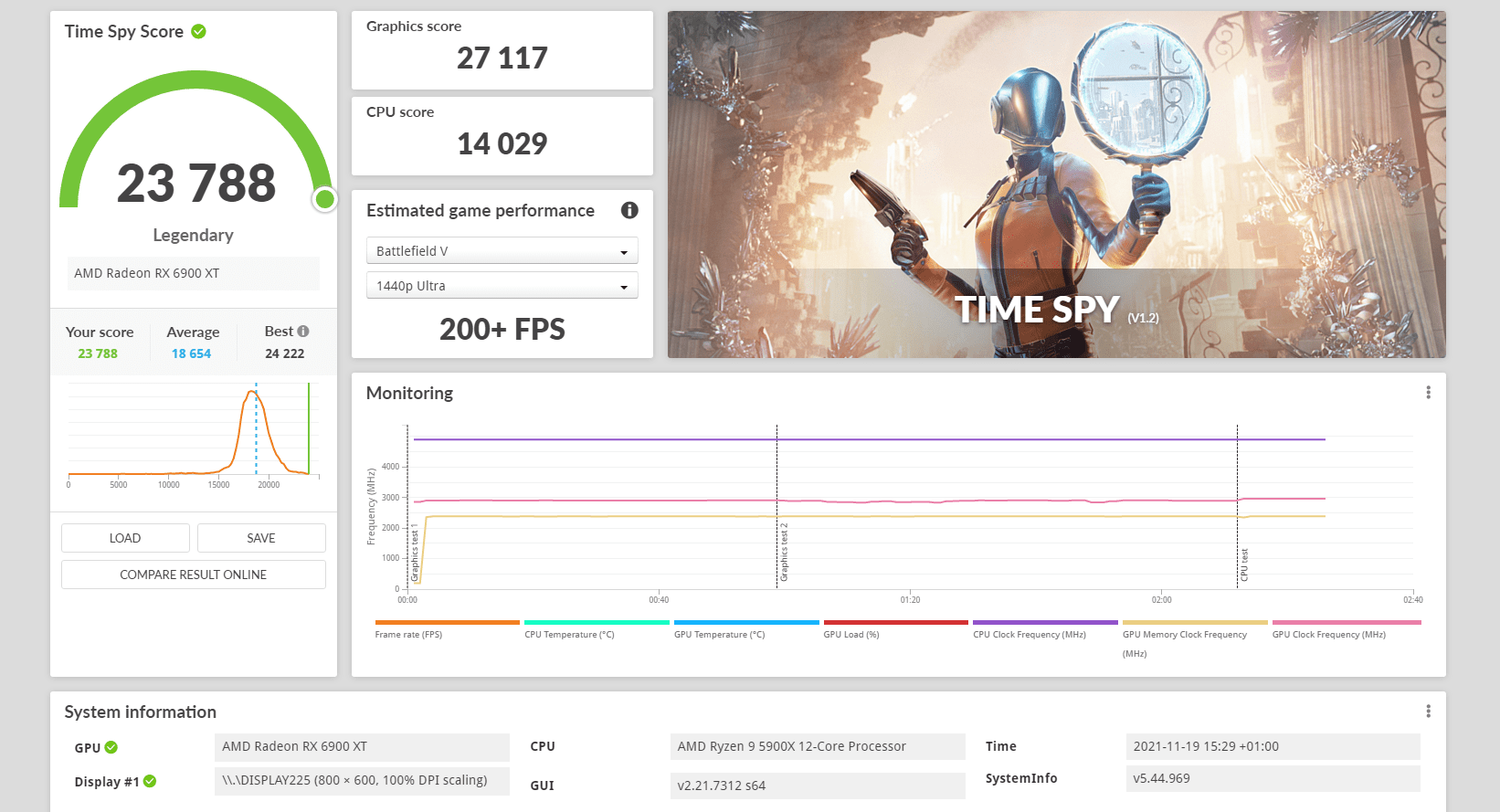Click the CPU score value 14 029
Viewport: 1500px width, 812px height.
click(x=502, y=144)
